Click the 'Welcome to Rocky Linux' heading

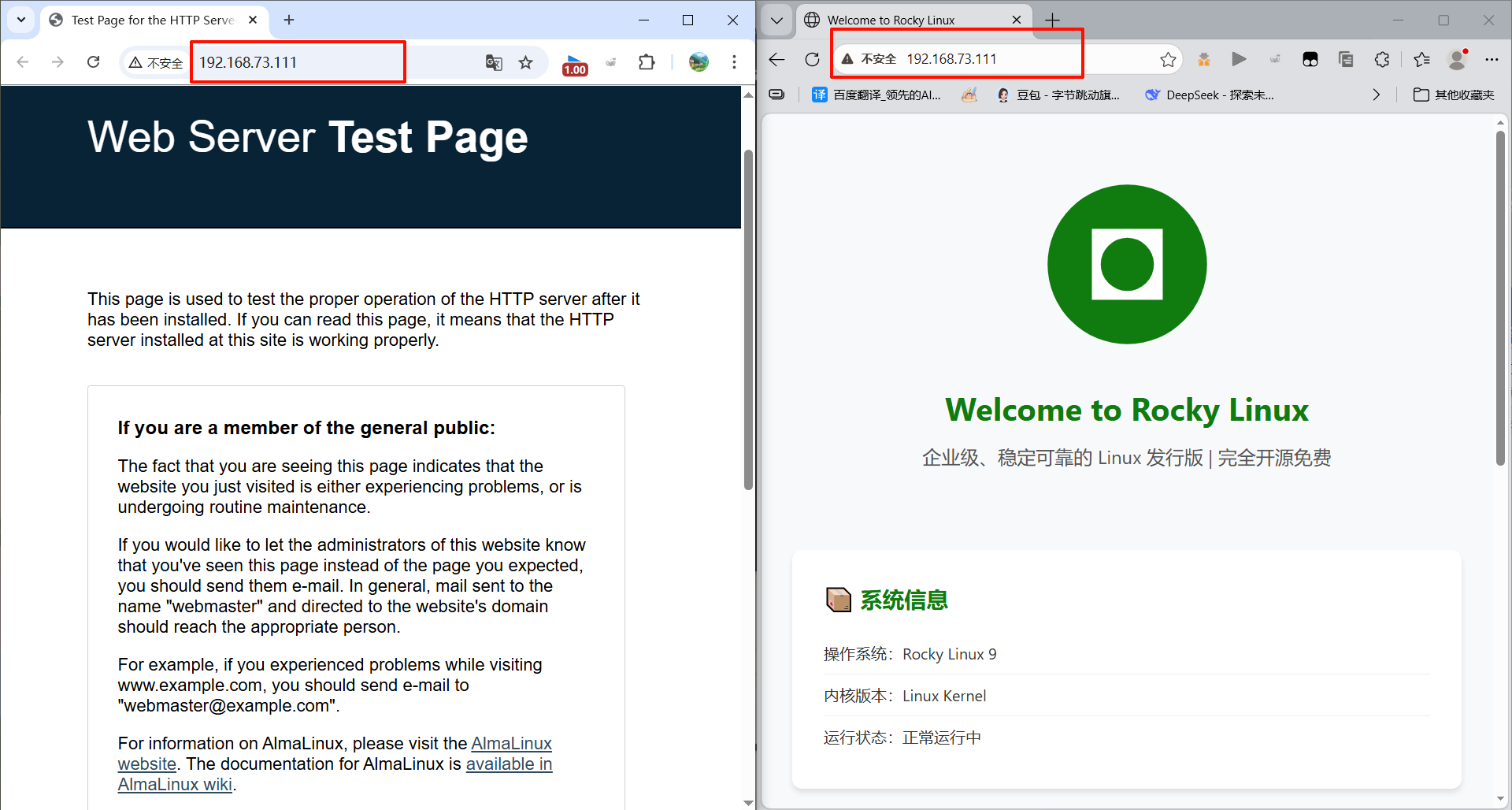click(x=1127, y=411)
